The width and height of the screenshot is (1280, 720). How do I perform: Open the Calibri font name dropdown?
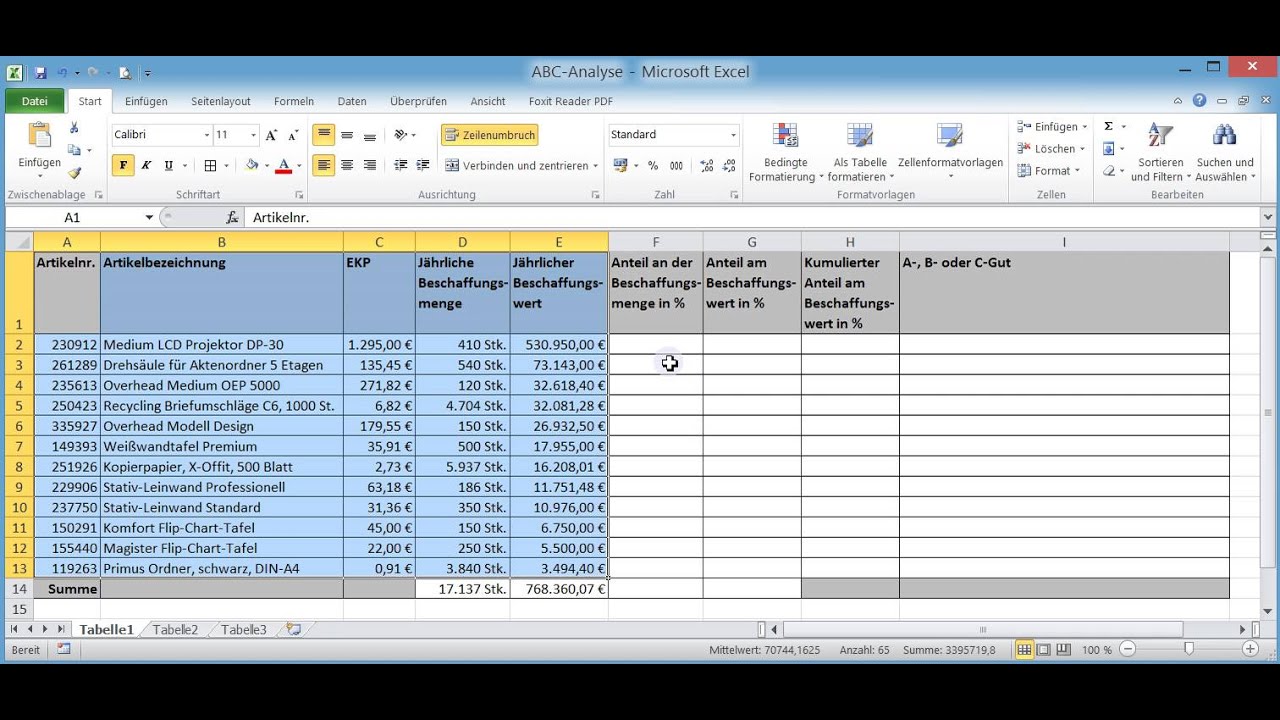point(207,135)
